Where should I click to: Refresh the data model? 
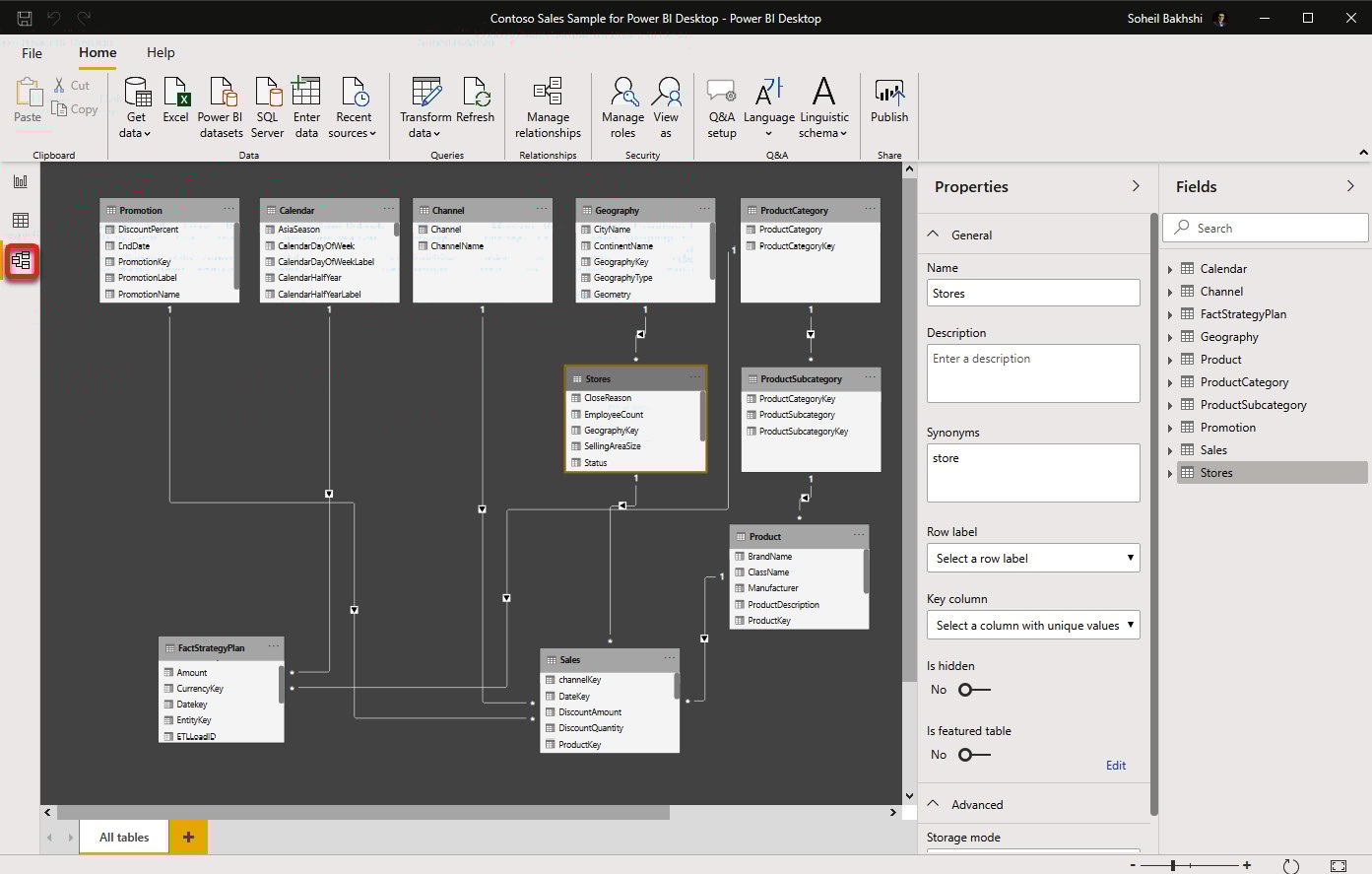pyautogui.click(x=476, y=101)
